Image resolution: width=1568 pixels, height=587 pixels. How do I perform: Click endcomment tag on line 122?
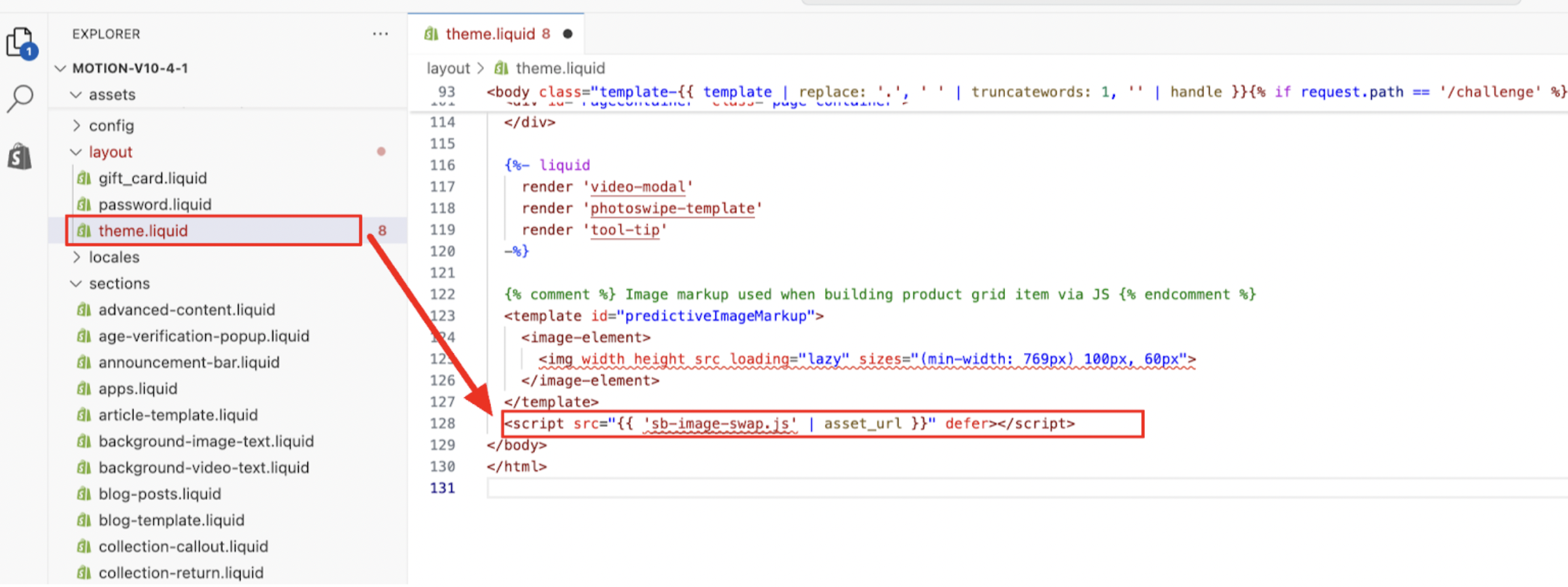click(x=1187, y=294)
